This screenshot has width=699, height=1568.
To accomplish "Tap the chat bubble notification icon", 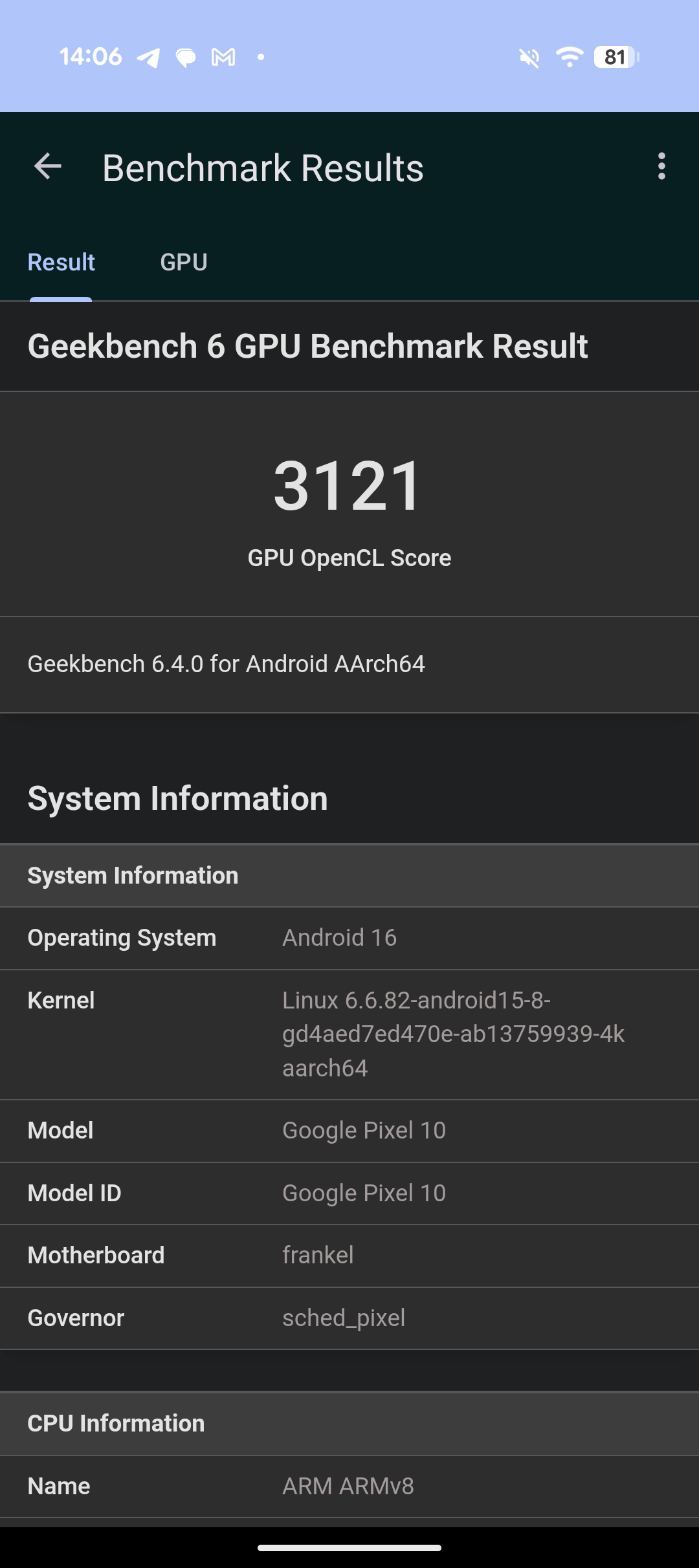I will pos(186,58).
